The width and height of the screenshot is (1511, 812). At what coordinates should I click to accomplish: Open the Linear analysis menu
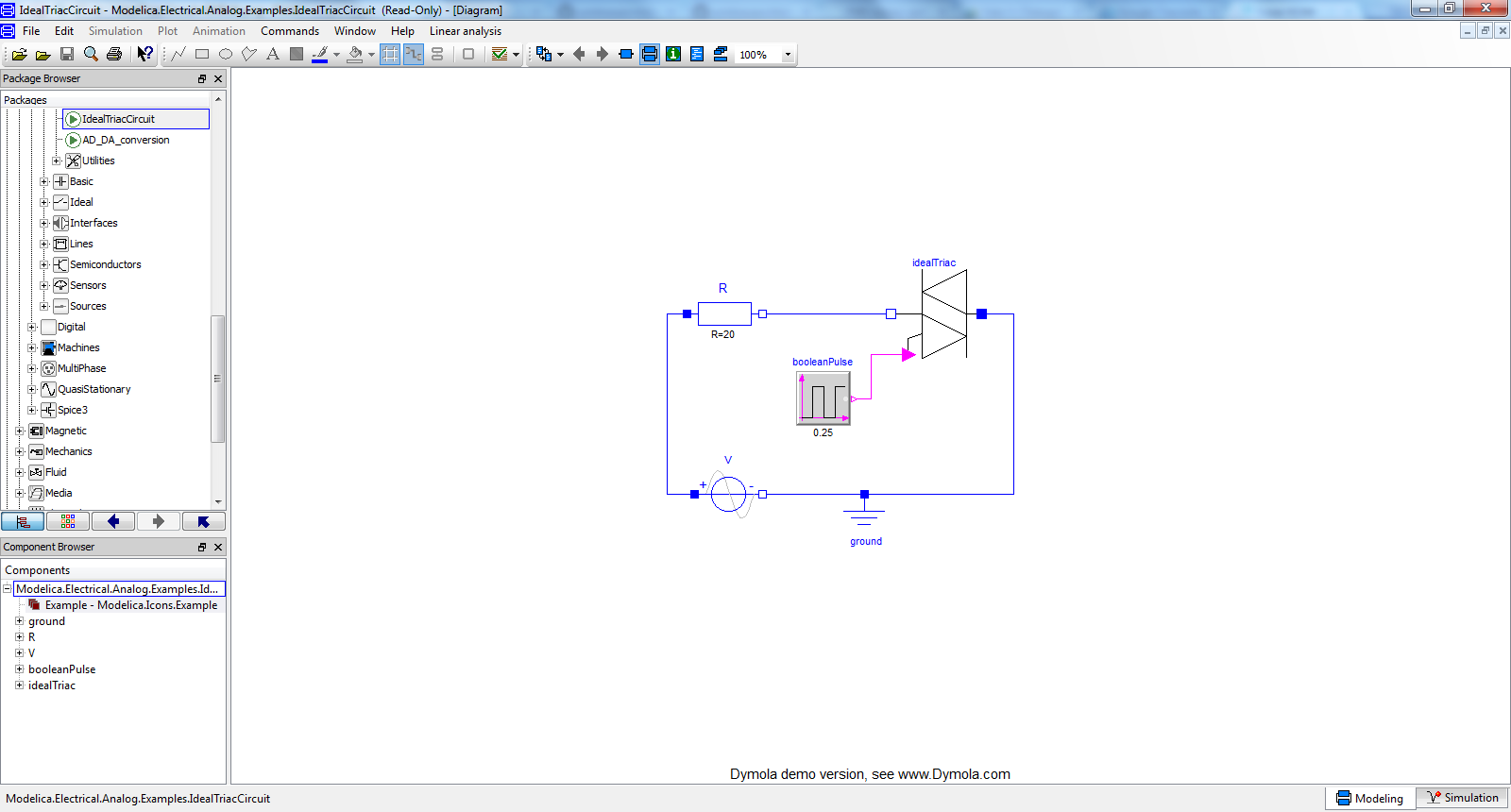(466, 31)
